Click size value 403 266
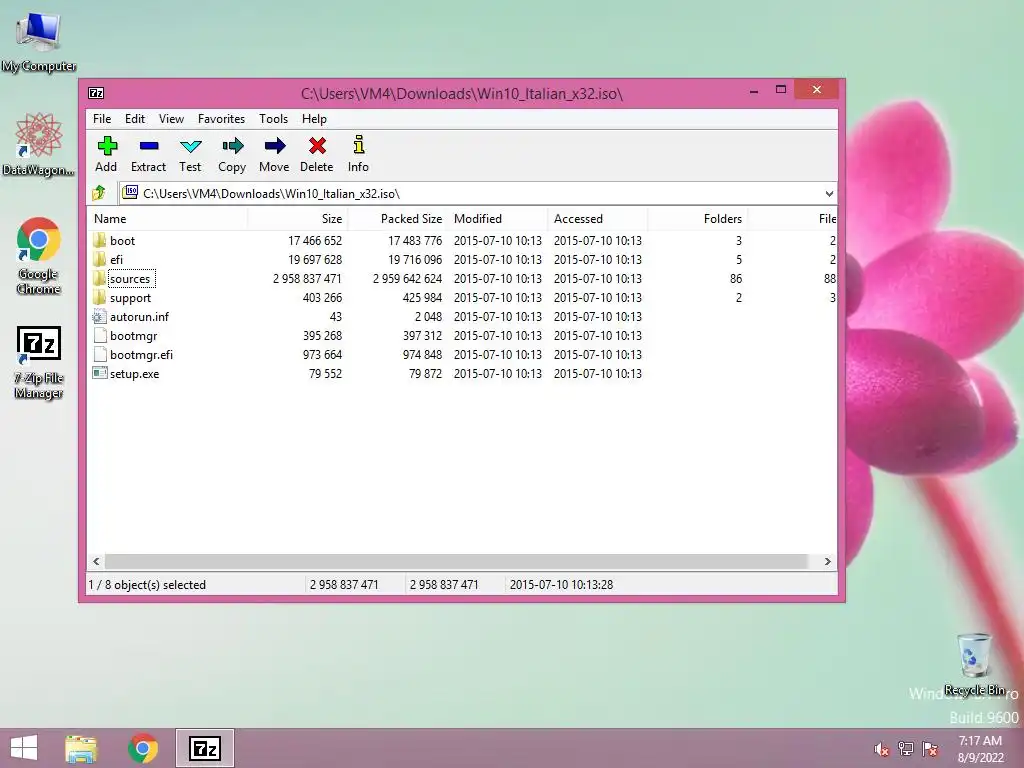This screenshot has height=768, width=1024. (x=322, y=298)
